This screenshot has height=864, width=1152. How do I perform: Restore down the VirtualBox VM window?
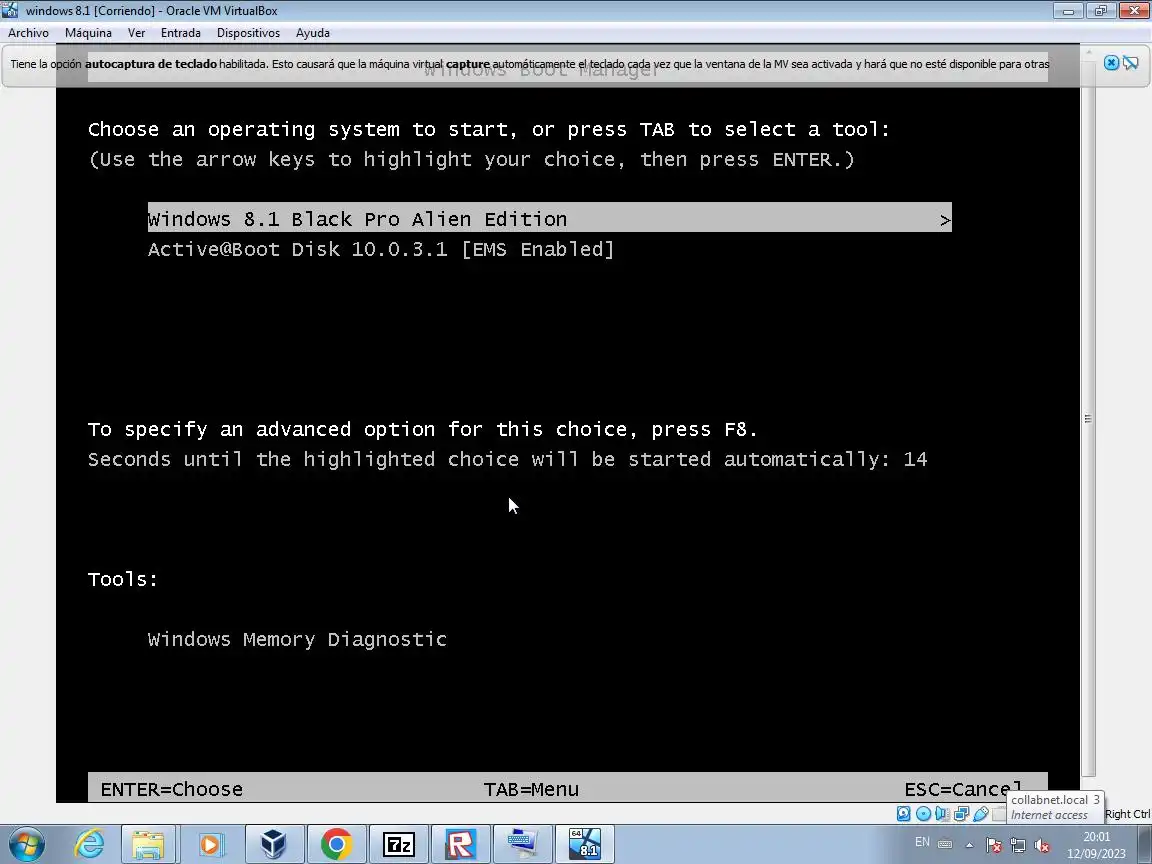click(x=1101, y=10)
